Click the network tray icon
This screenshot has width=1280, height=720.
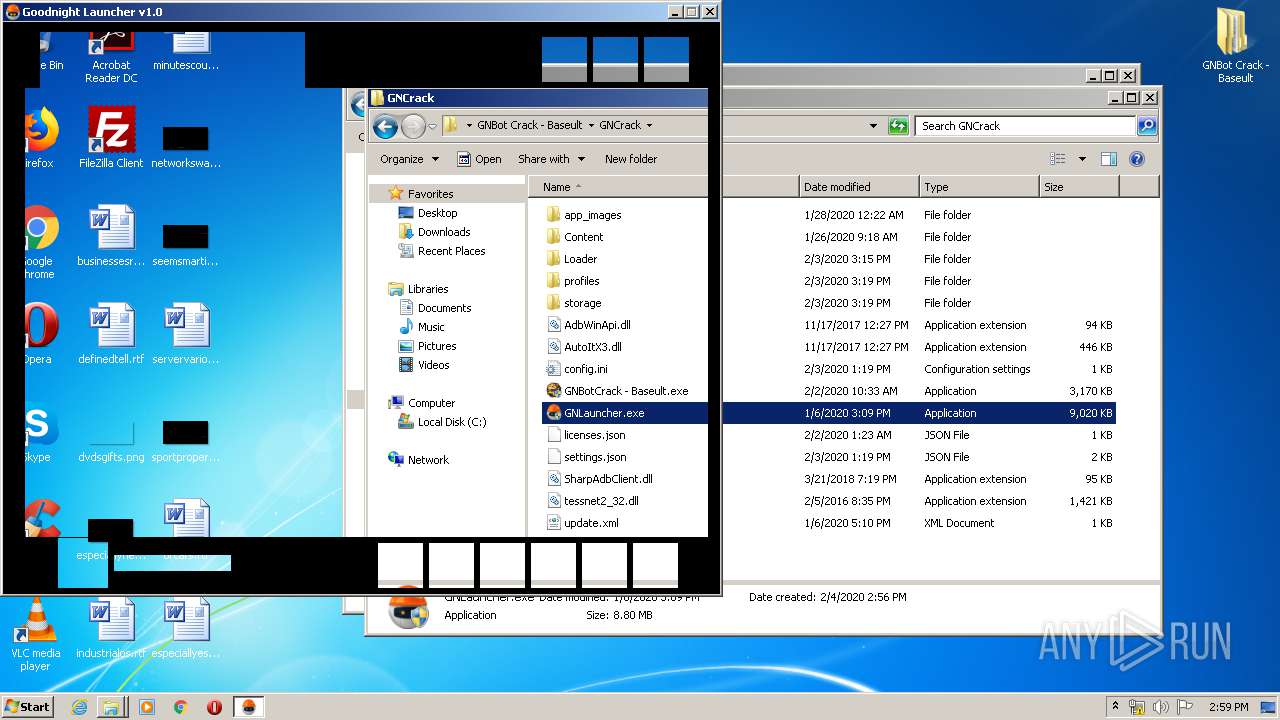tap(1137, 707)
